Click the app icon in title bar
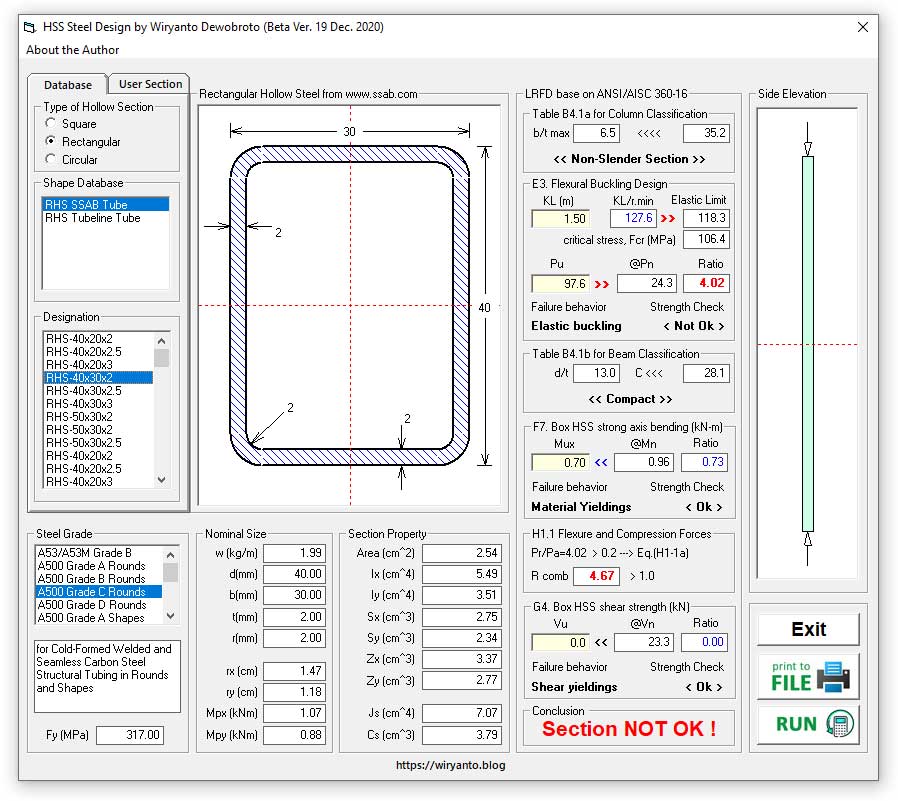The width and height of the screenshot is (898, 801). point(32,28)
